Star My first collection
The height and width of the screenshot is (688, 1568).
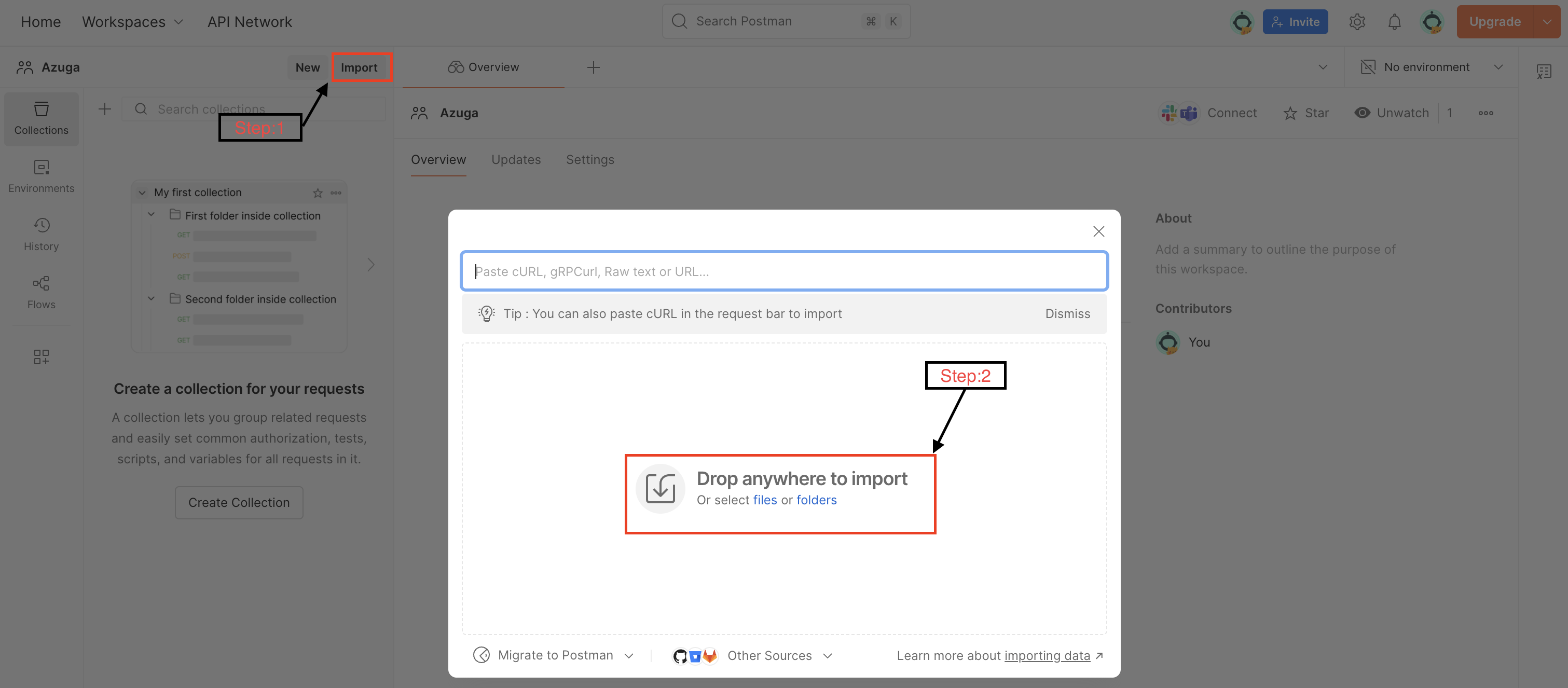(x=318, y=193)
